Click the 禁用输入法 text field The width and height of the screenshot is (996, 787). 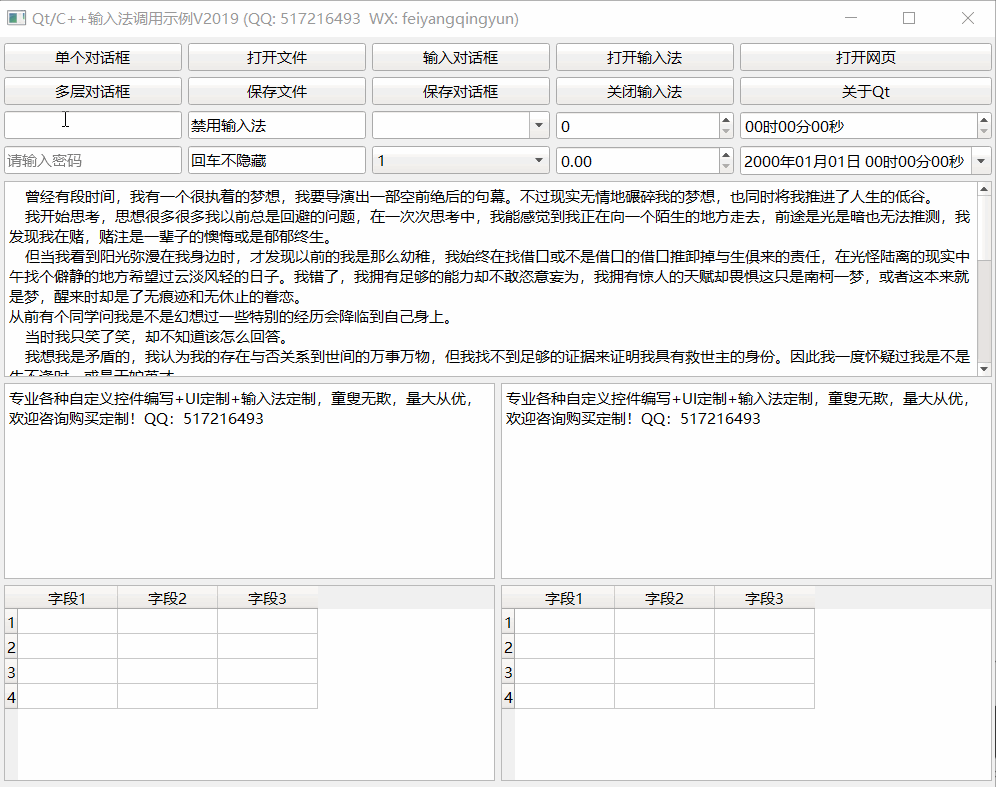276,126
